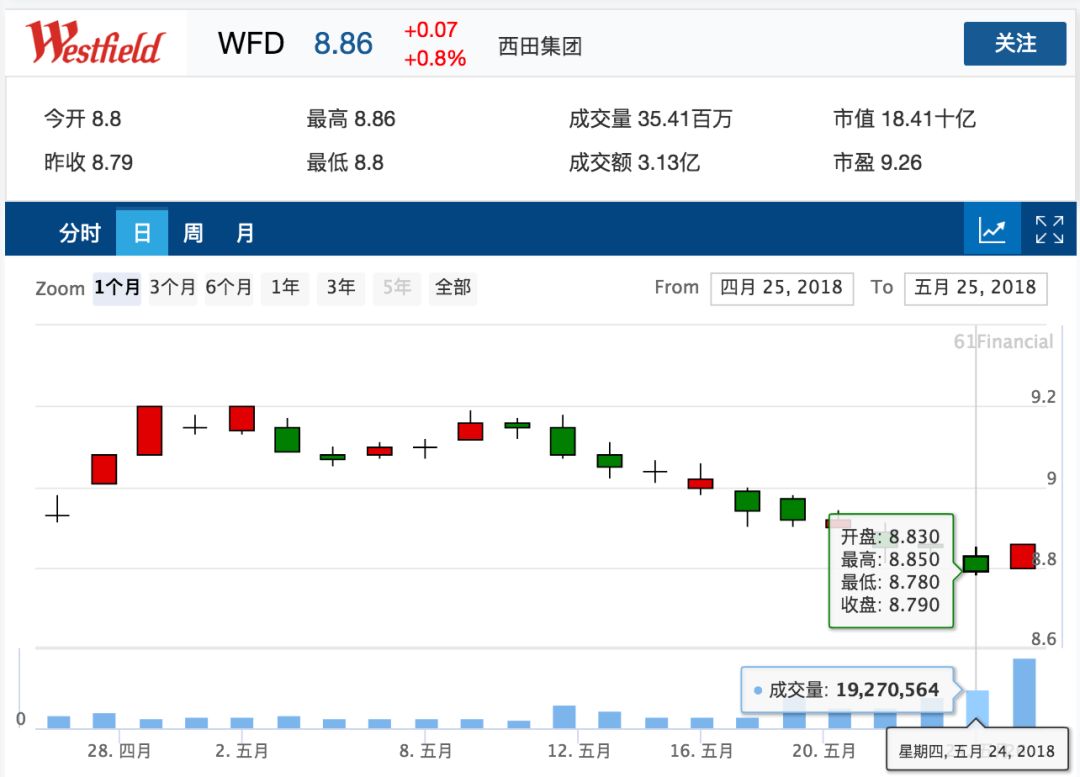The image size is (1080, 777).
Task: Click the tallest volume bar at right
Action: (1024, 693)
